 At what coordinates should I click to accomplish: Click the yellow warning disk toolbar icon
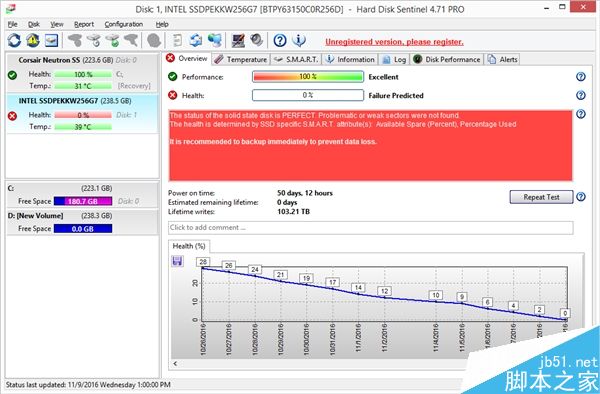click(33, 40)
